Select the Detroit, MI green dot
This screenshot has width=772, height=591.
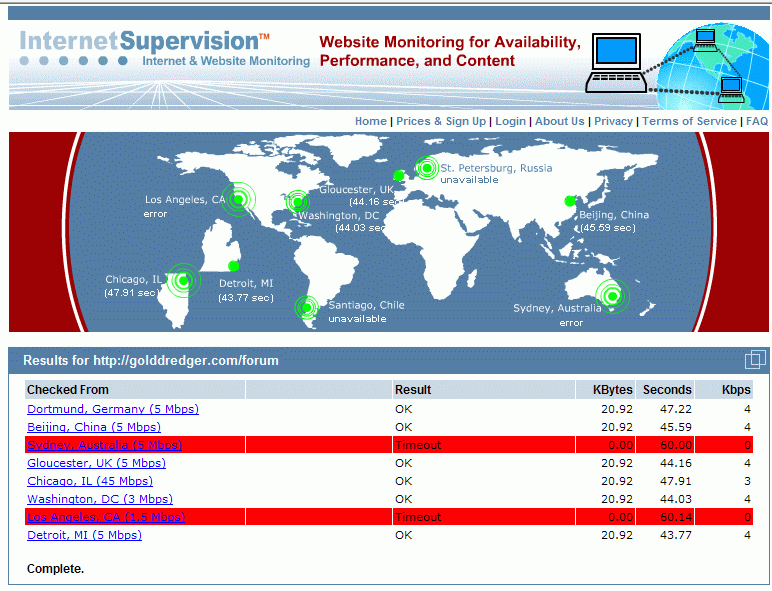[233, 266]
